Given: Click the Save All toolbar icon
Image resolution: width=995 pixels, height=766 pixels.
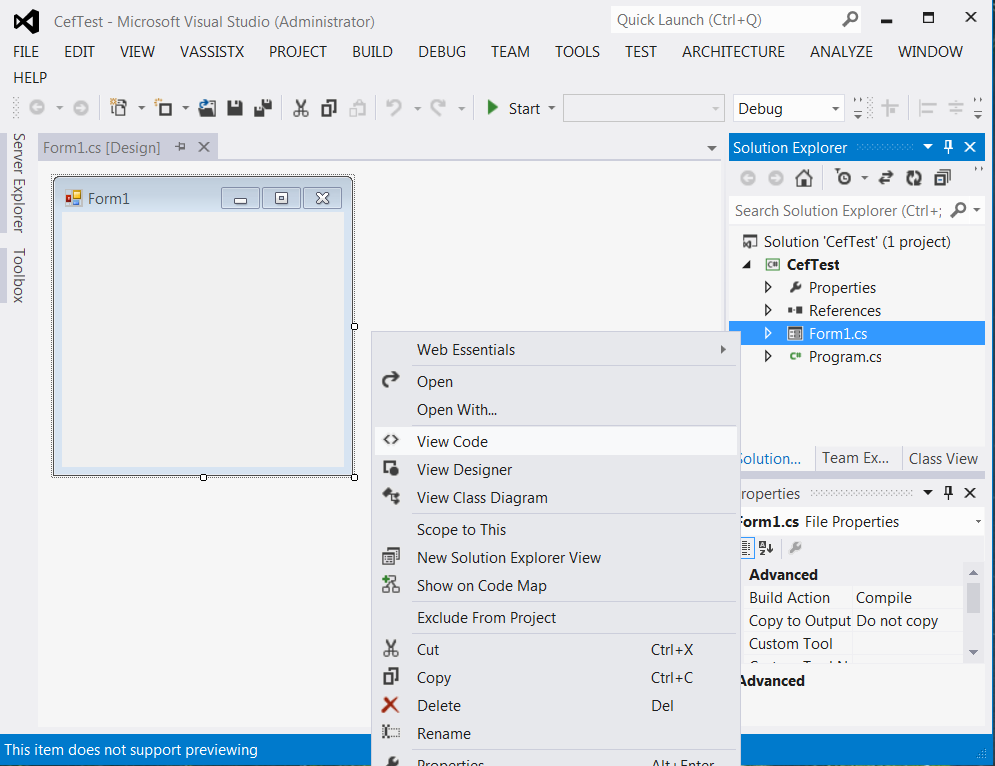Looking at the screenshot, I should pos(262,107).
